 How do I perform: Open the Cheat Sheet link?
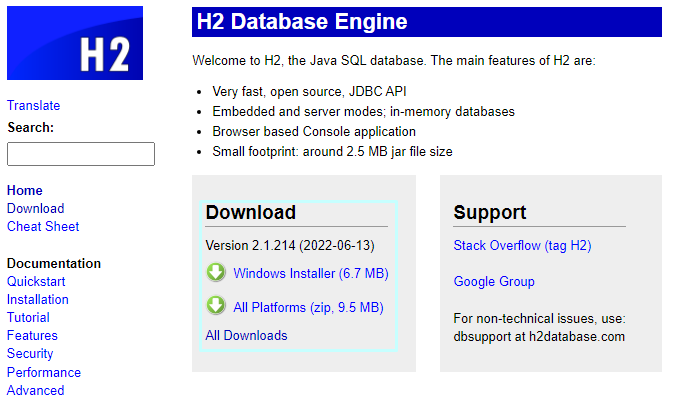pos(43,226)
